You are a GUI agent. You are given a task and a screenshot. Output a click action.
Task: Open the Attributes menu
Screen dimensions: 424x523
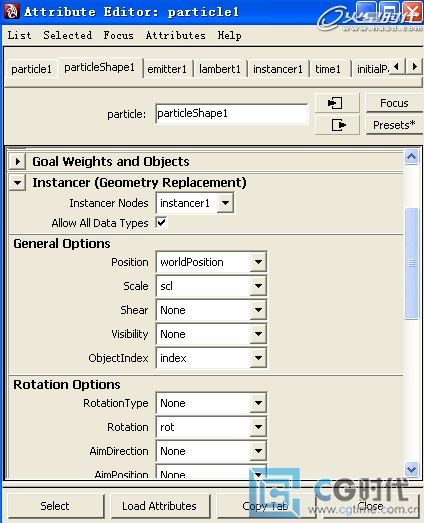point(175,35)
